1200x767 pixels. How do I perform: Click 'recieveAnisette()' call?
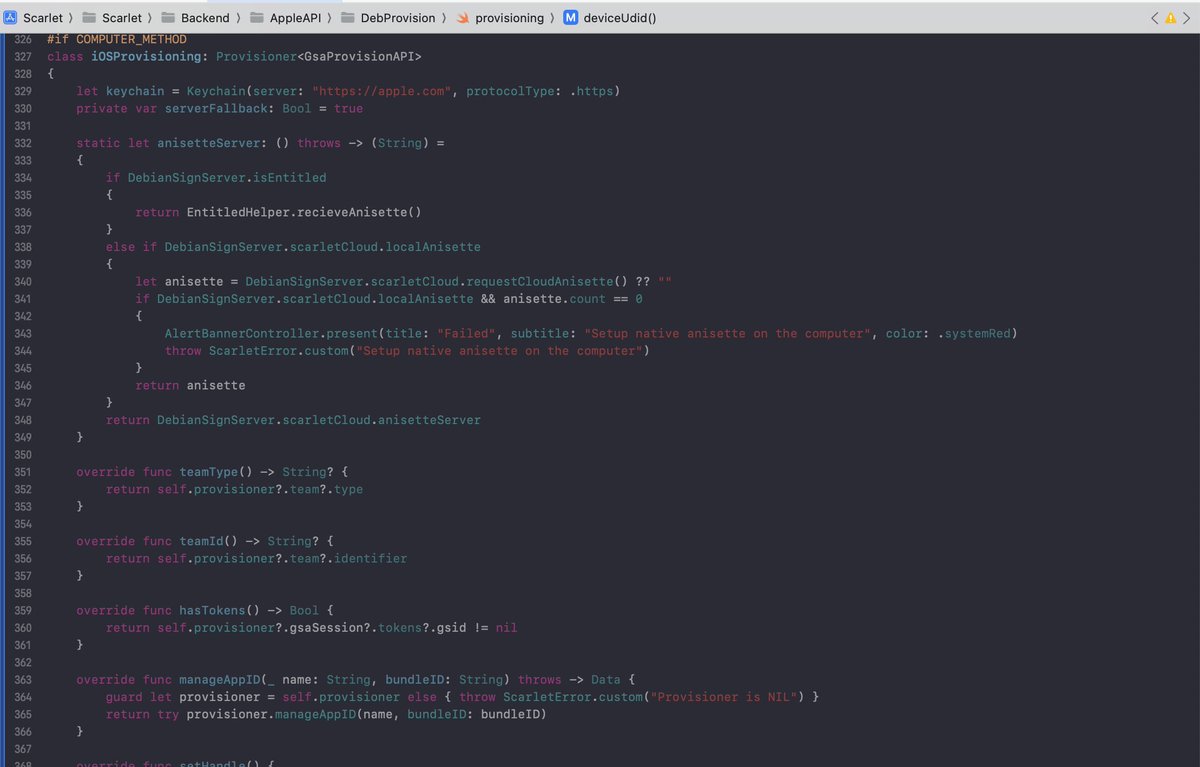pos(359,212)
